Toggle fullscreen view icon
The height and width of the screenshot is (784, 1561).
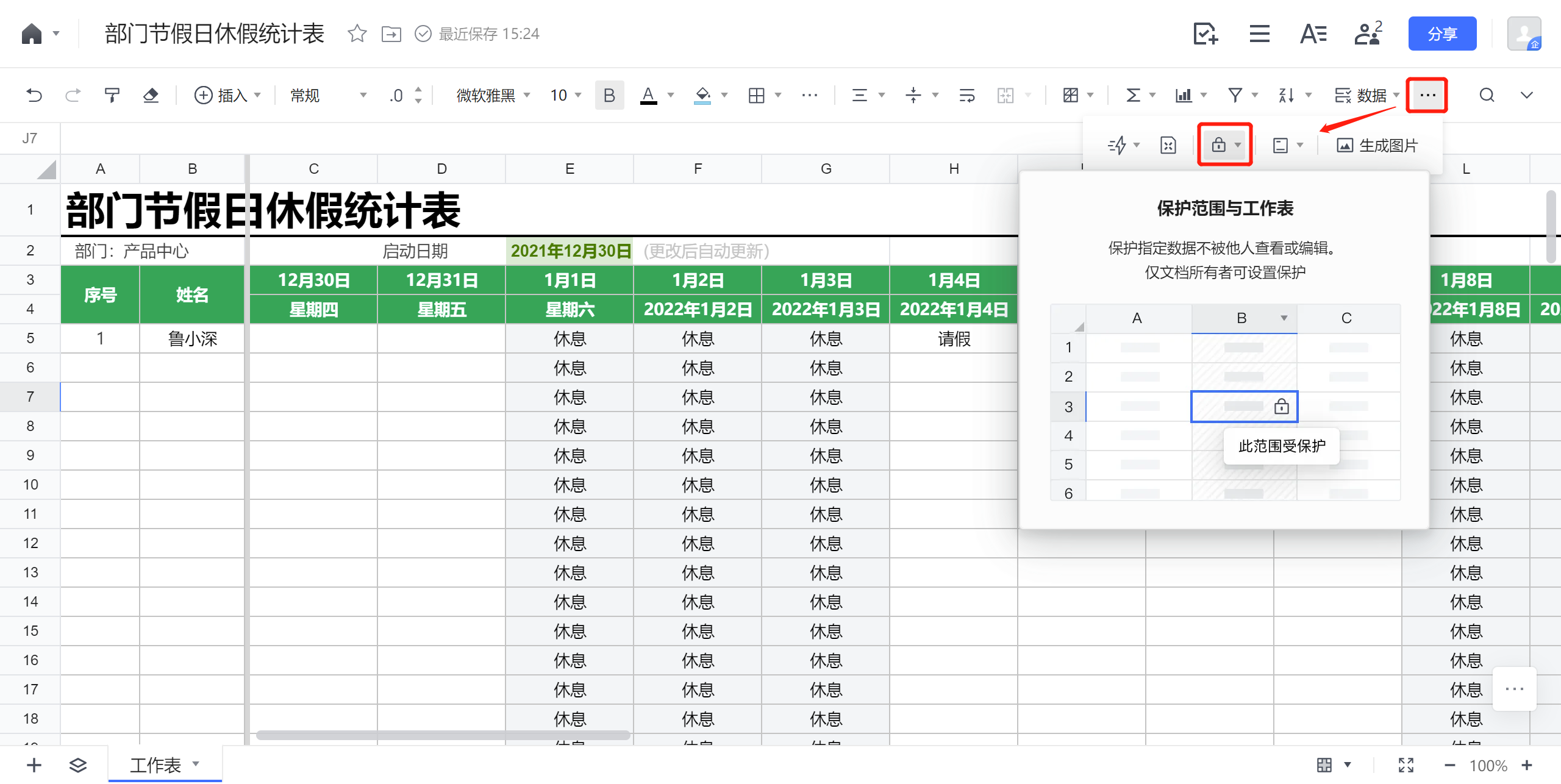pos(1406,765)
